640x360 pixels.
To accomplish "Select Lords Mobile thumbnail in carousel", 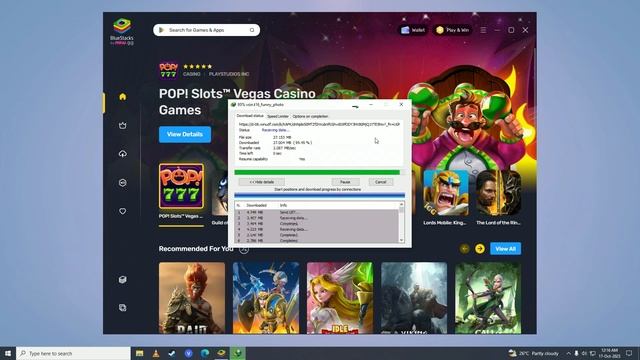I will tap(446, 192).
